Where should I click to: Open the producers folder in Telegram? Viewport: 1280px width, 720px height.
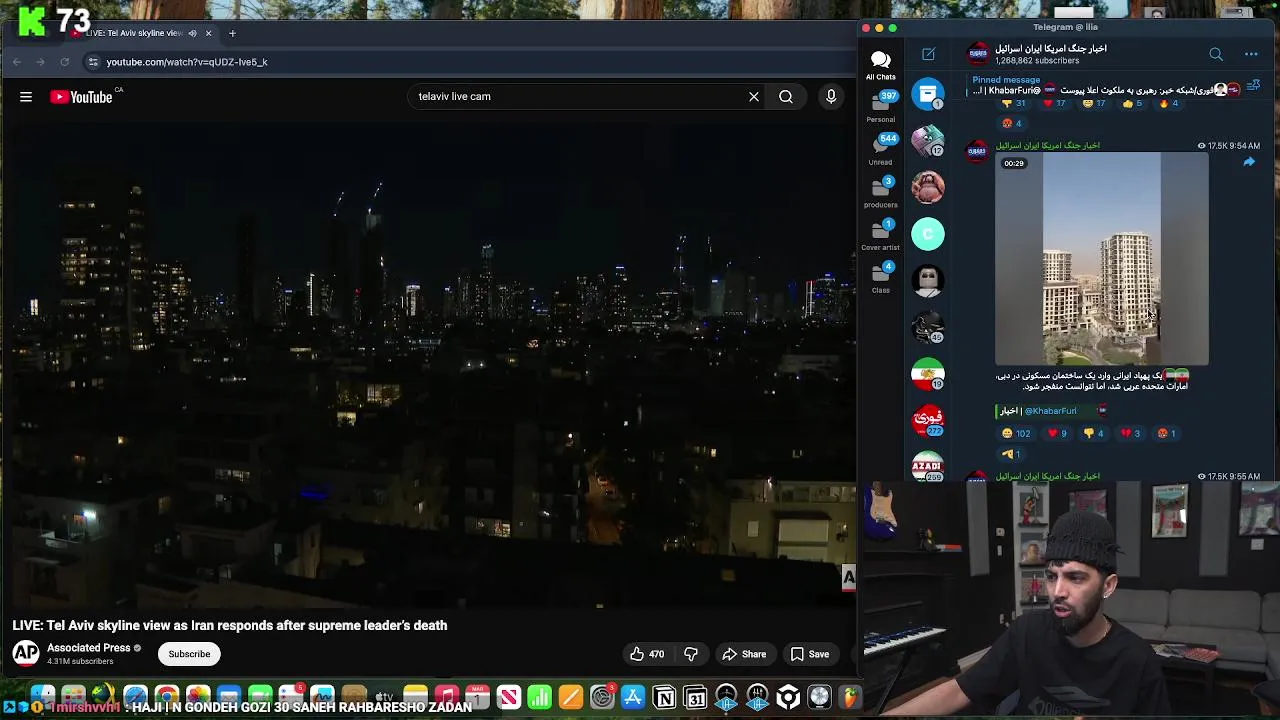(x=881, y=192)
